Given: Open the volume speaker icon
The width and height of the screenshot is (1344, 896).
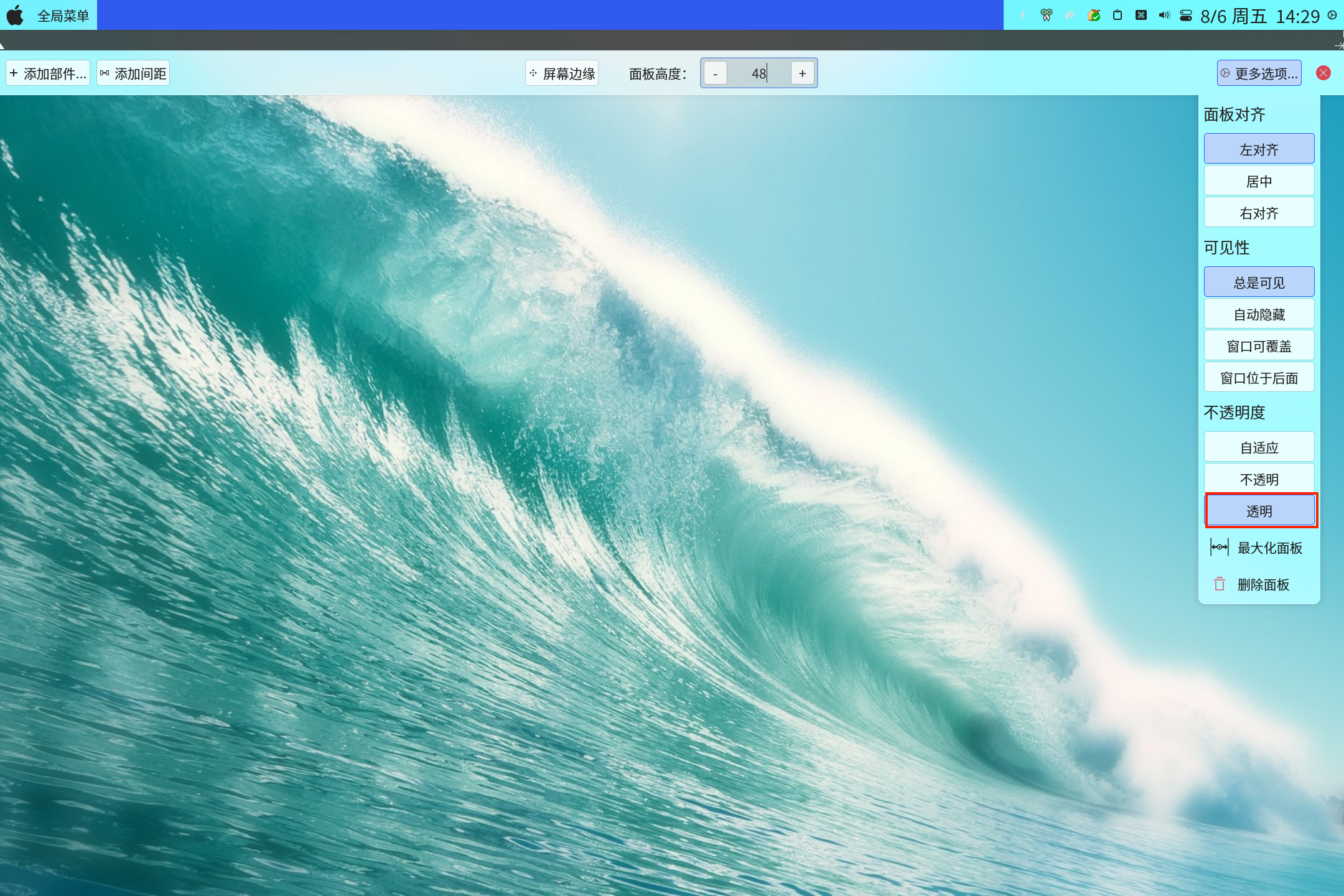Looking at the screenshot, I should (x=1164, y=16).
